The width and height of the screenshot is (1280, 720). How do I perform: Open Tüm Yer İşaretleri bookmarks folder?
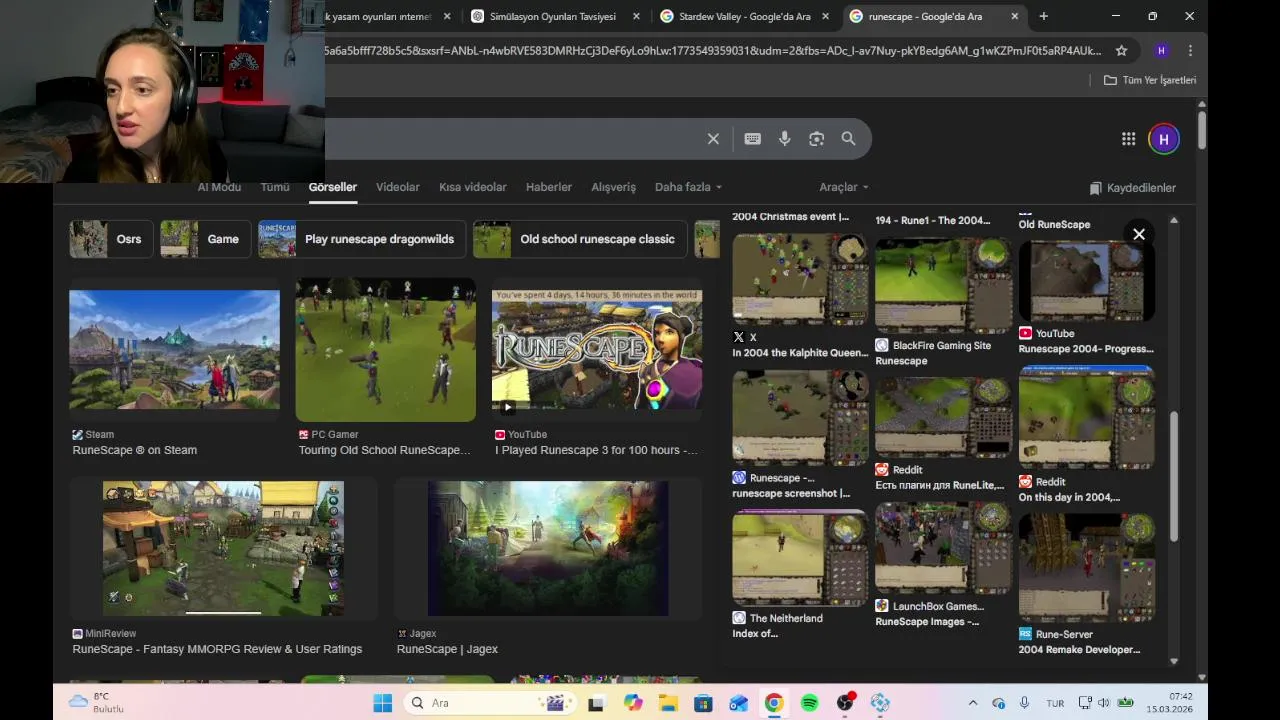[x=1150, y=80]
